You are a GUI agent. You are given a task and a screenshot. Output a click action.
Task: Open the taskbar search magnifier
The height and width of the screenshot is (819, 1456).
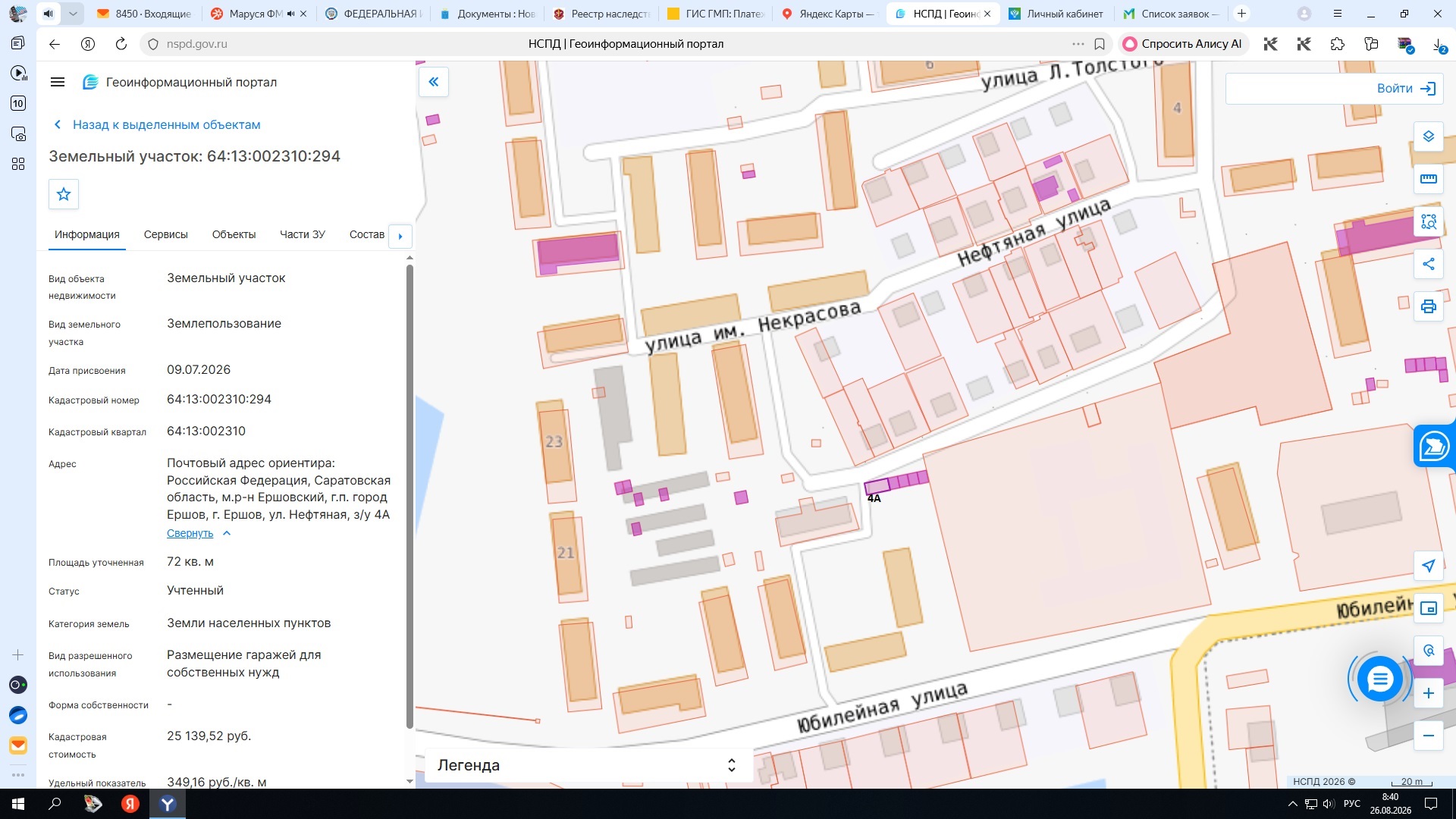tap(55, 804)
